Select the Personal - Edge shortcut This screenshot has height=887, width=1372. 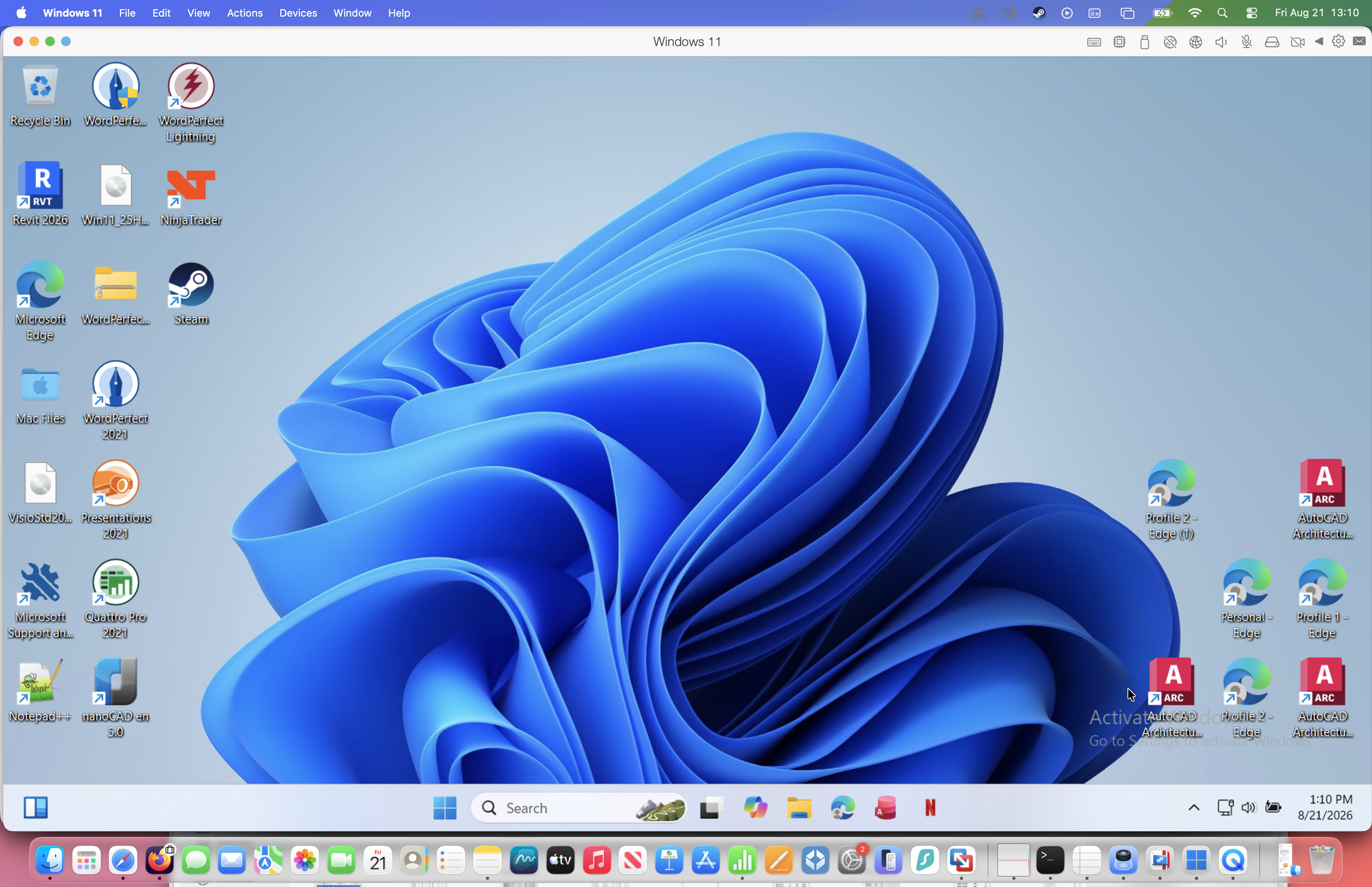point(1247,600)
